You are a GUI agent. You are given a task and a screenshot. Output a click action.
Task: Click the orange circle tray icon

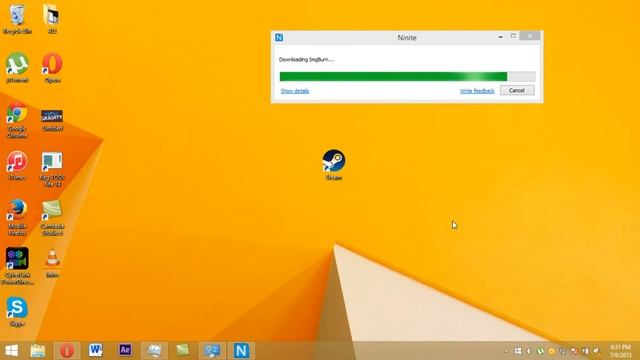pos(551,351)
